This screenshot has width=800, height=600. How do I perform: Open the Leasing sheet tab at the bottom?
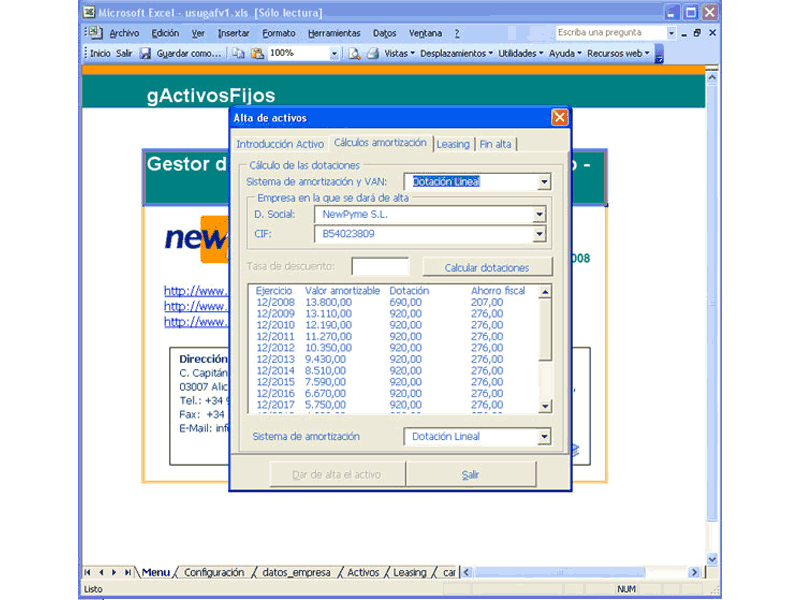pos(410,572)
